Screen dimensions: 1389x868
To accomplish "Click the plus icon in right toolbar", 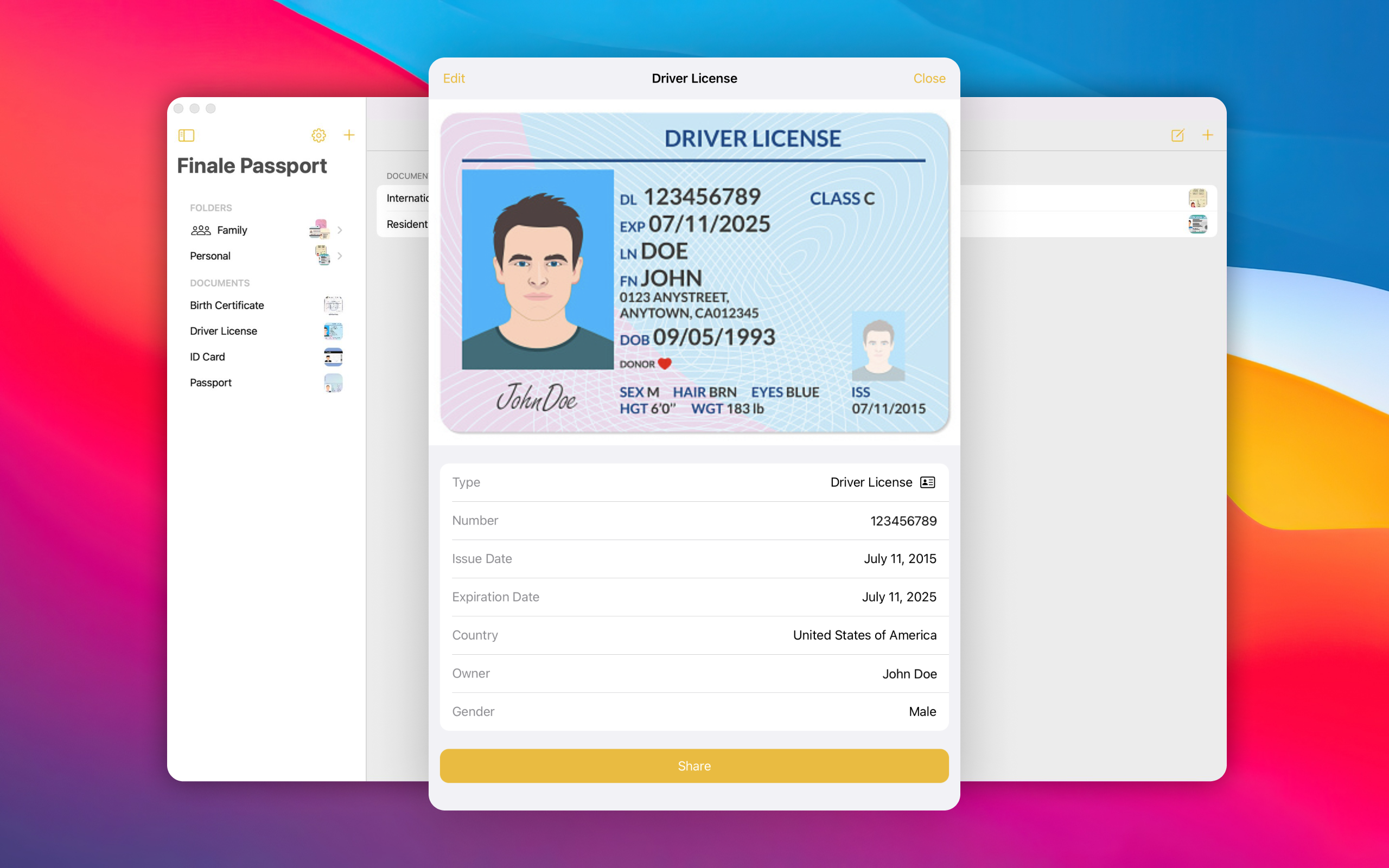I will click(x=1208, y=136).
